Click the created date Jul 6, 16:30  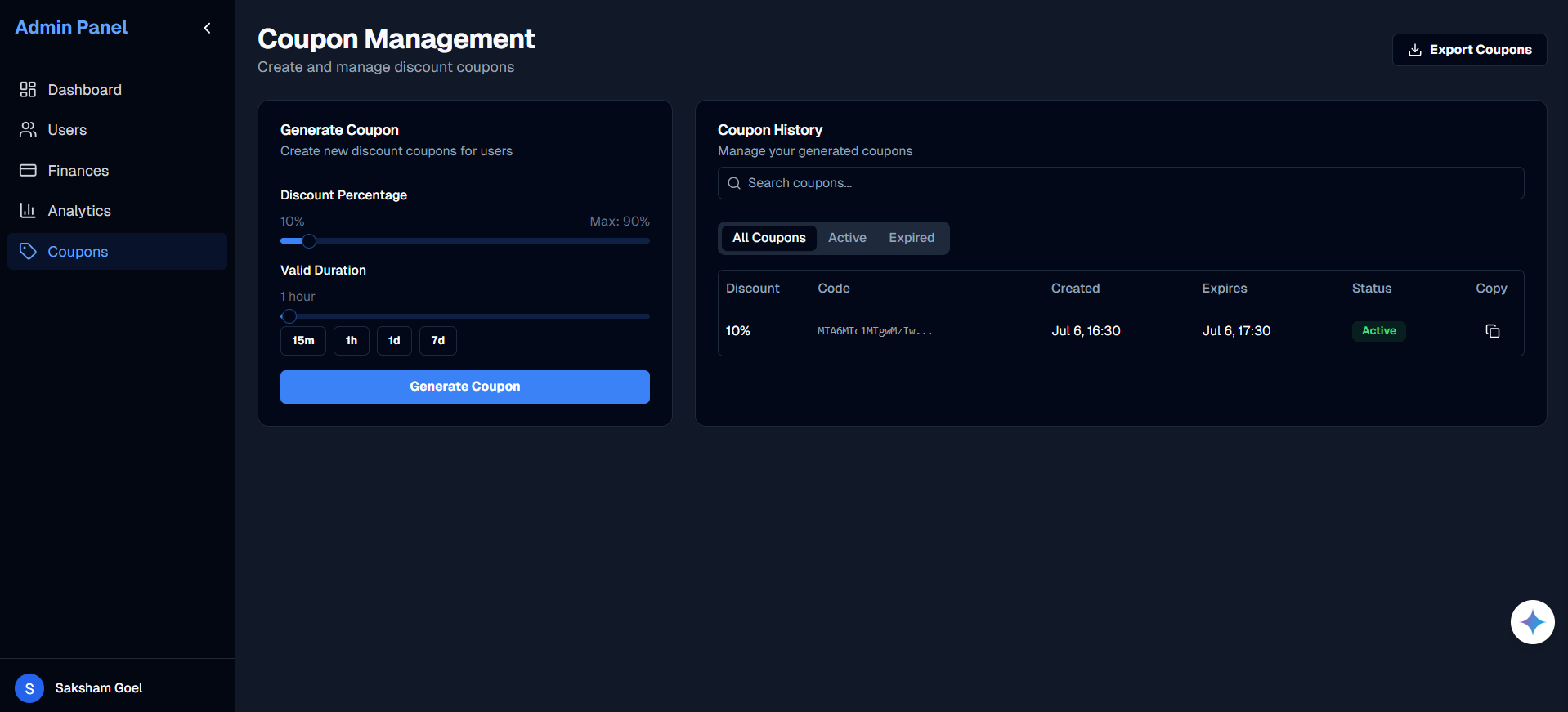[1086, 331]
